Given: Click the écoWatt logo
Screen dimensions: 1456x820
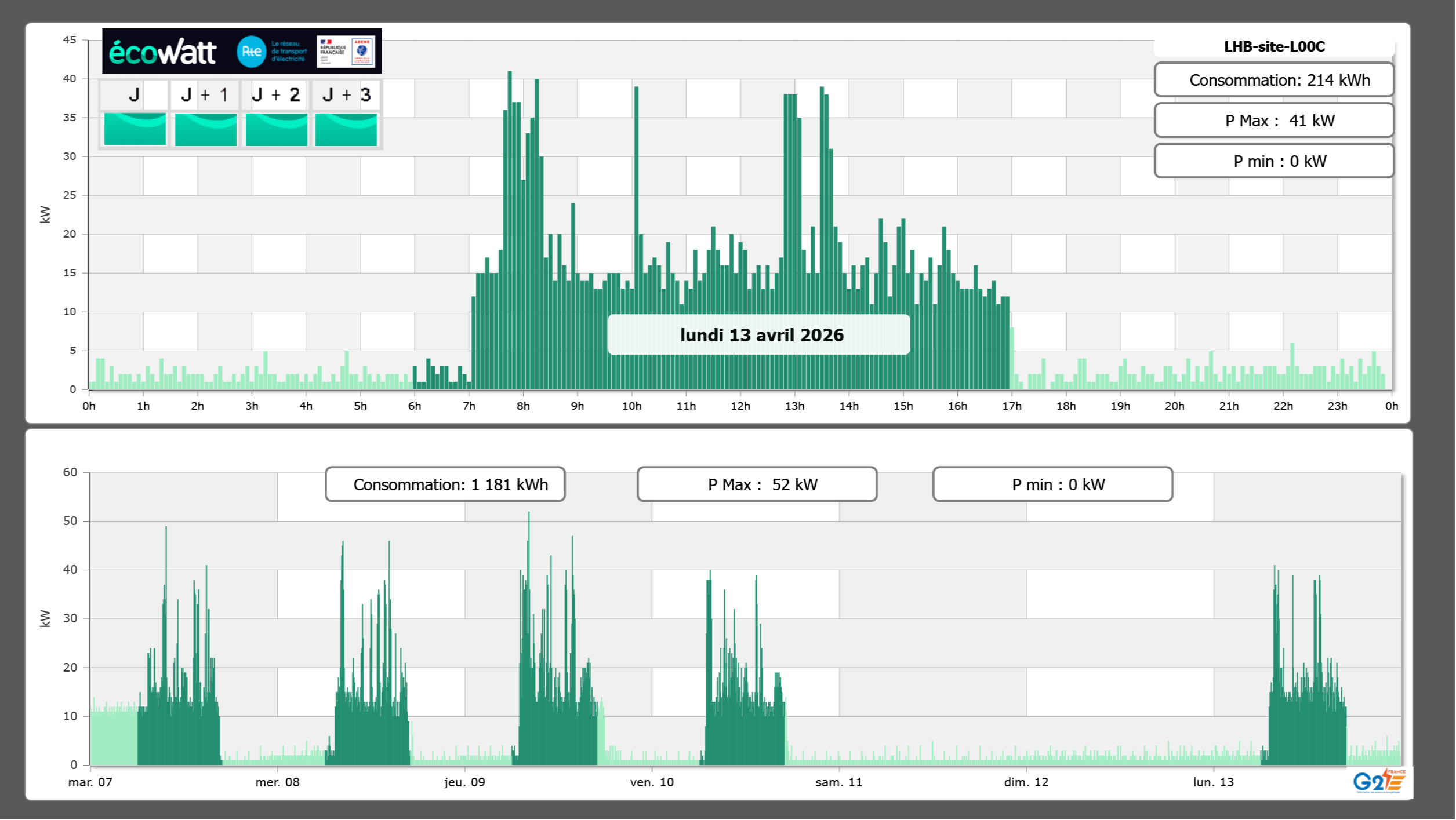Looking at the screenshot, I should click(163, 52).
